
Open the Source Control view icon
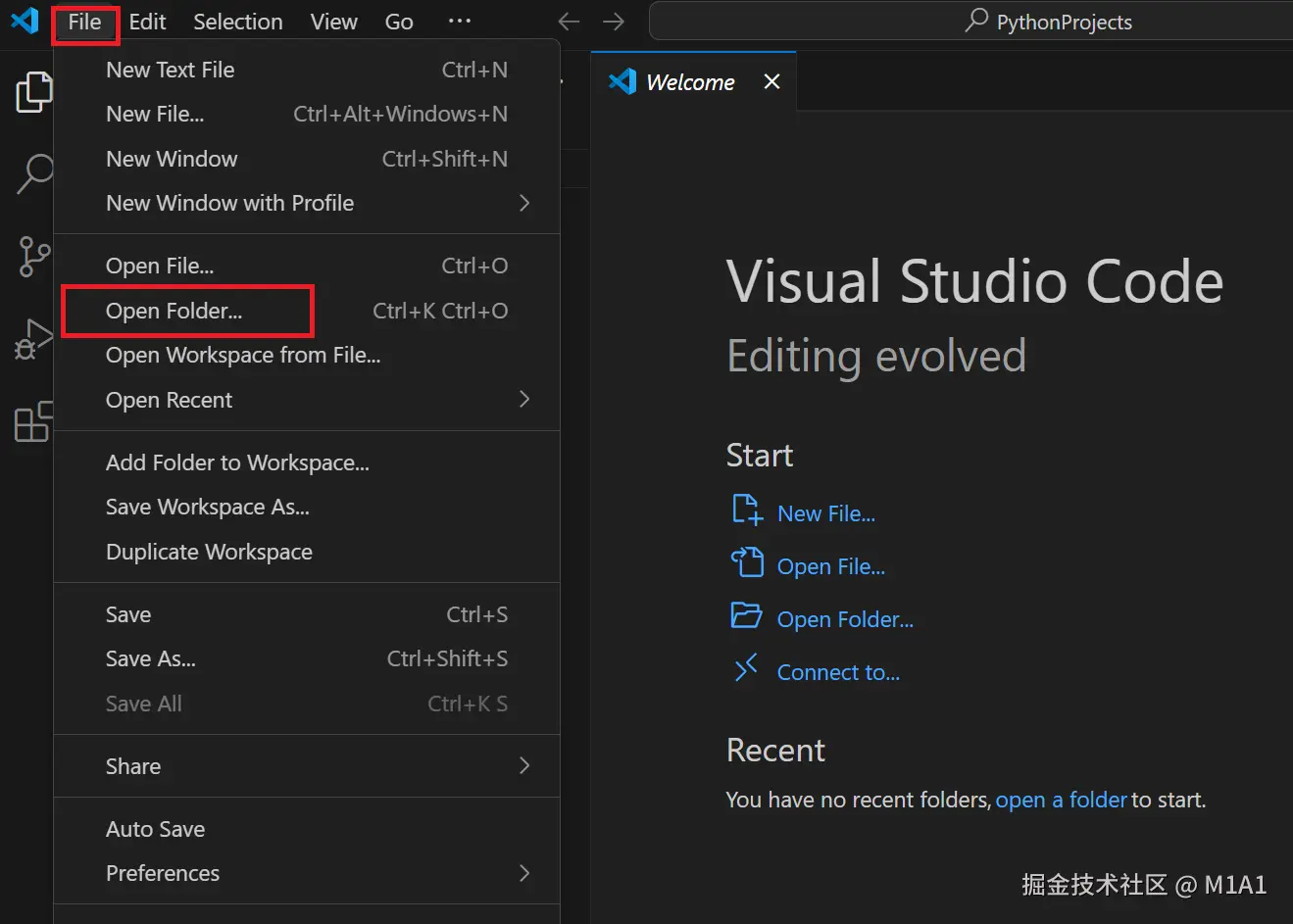coord(33,257)
